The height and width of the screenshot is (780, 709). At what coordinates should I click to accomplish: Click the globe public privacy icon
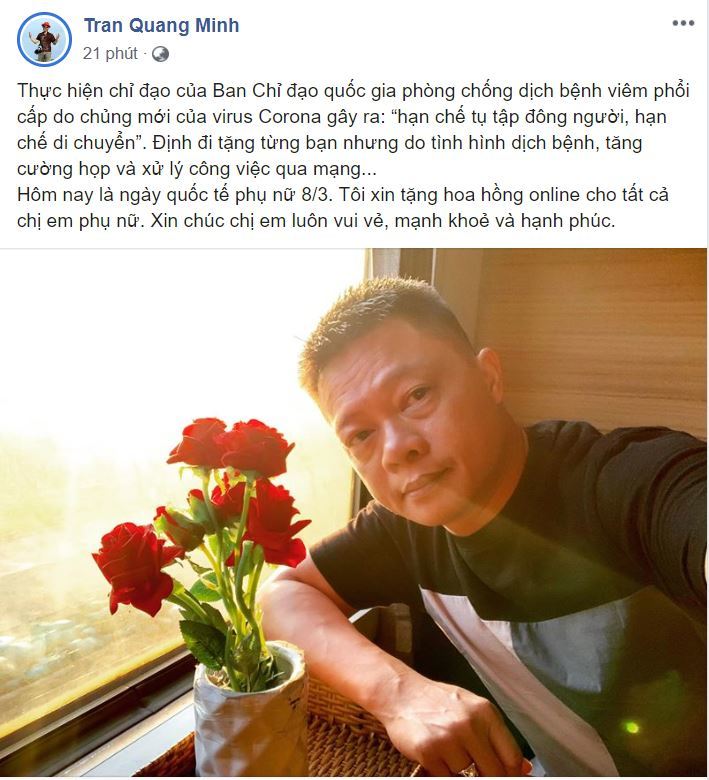(160, 54)
